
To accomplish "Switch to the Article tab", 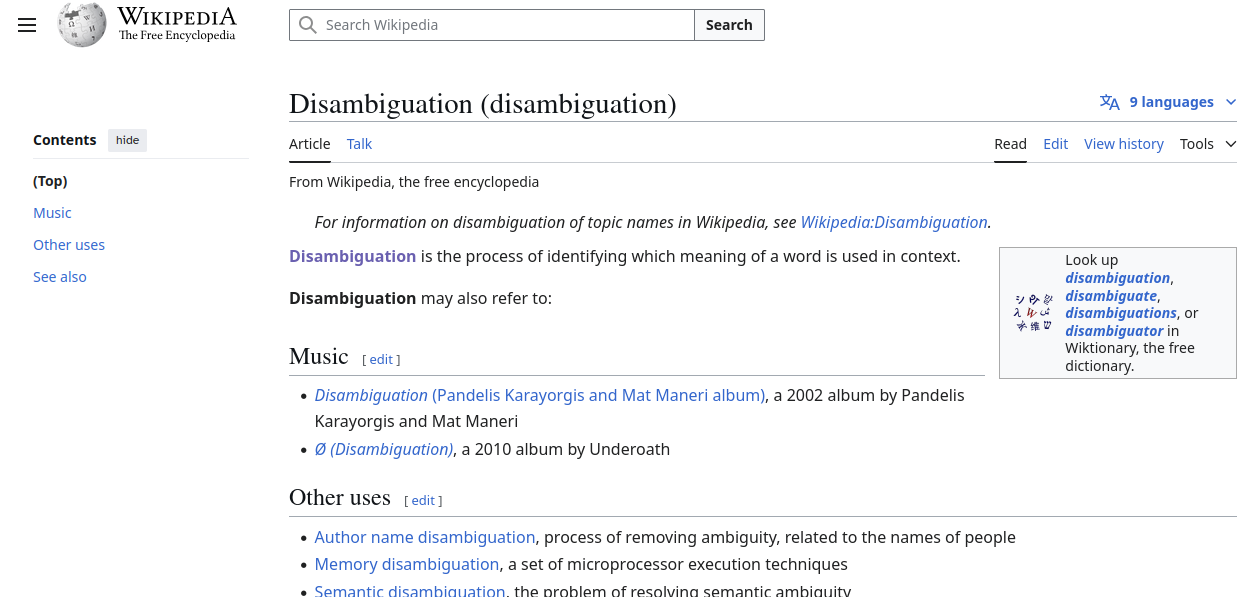I will 309,144.
